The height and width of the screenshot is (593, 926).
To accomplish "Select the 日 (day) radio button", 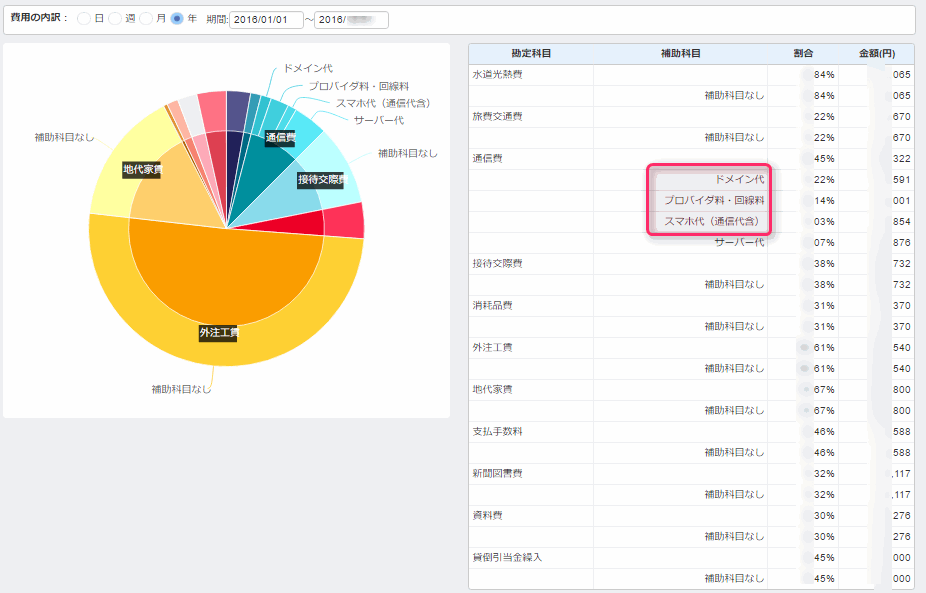I will [84, 19].
